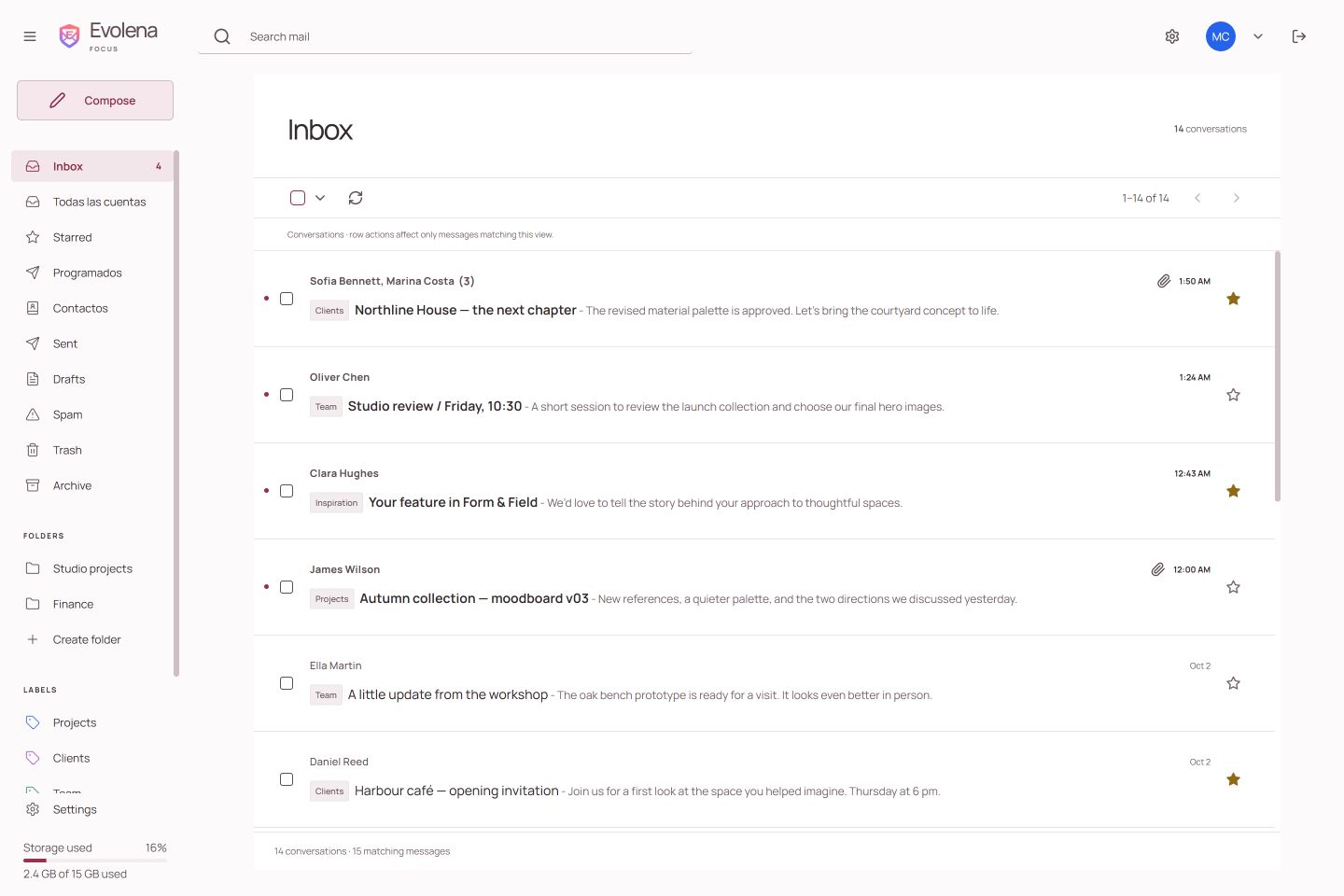Viewport: 1344px width, 896px height.
Task: Unstar the Northline House conversation
Action: (x=1233, y=299)
